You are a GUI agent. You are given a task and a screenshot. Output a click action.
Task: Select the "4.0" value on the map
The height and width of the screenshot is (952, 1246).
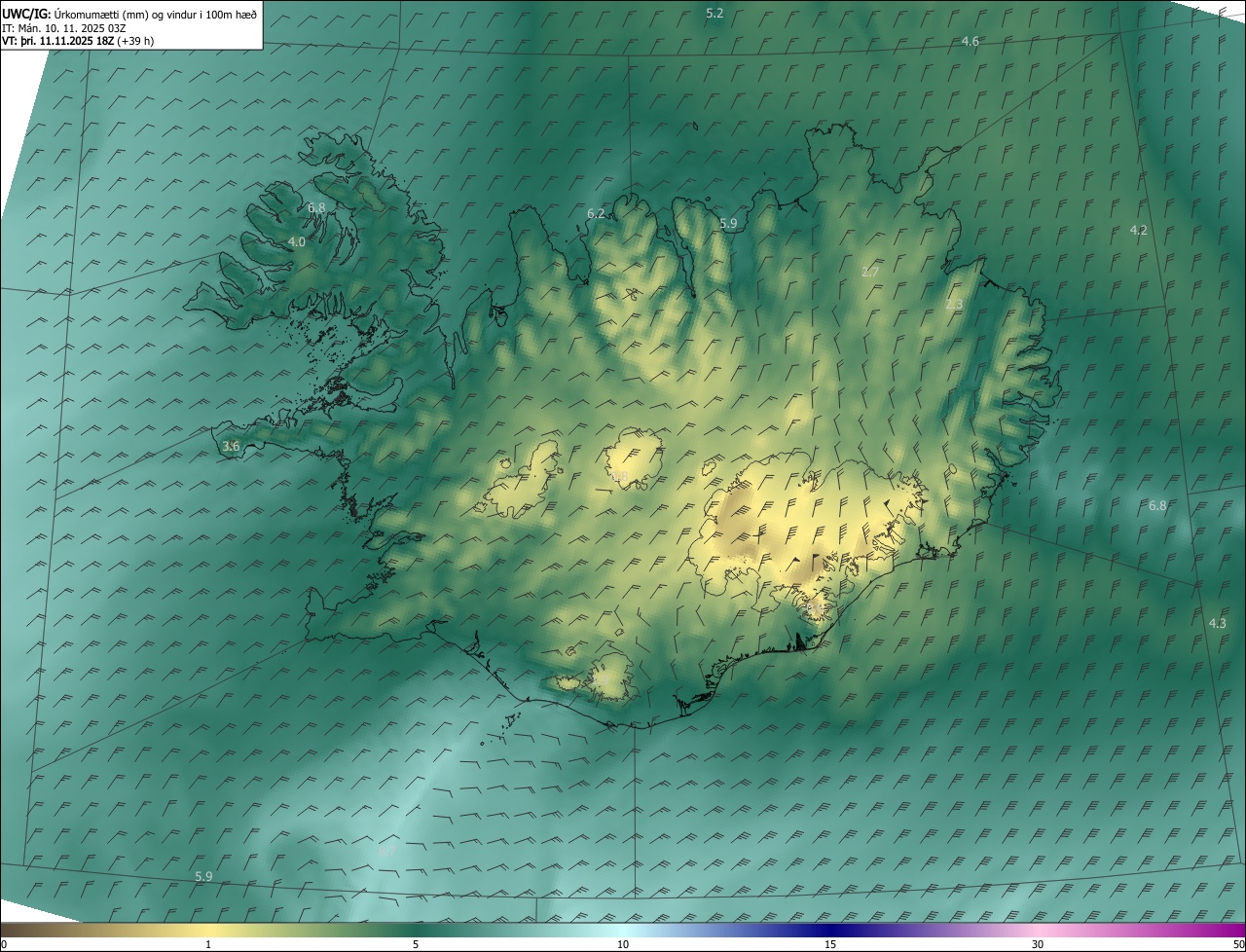point(297,241)
